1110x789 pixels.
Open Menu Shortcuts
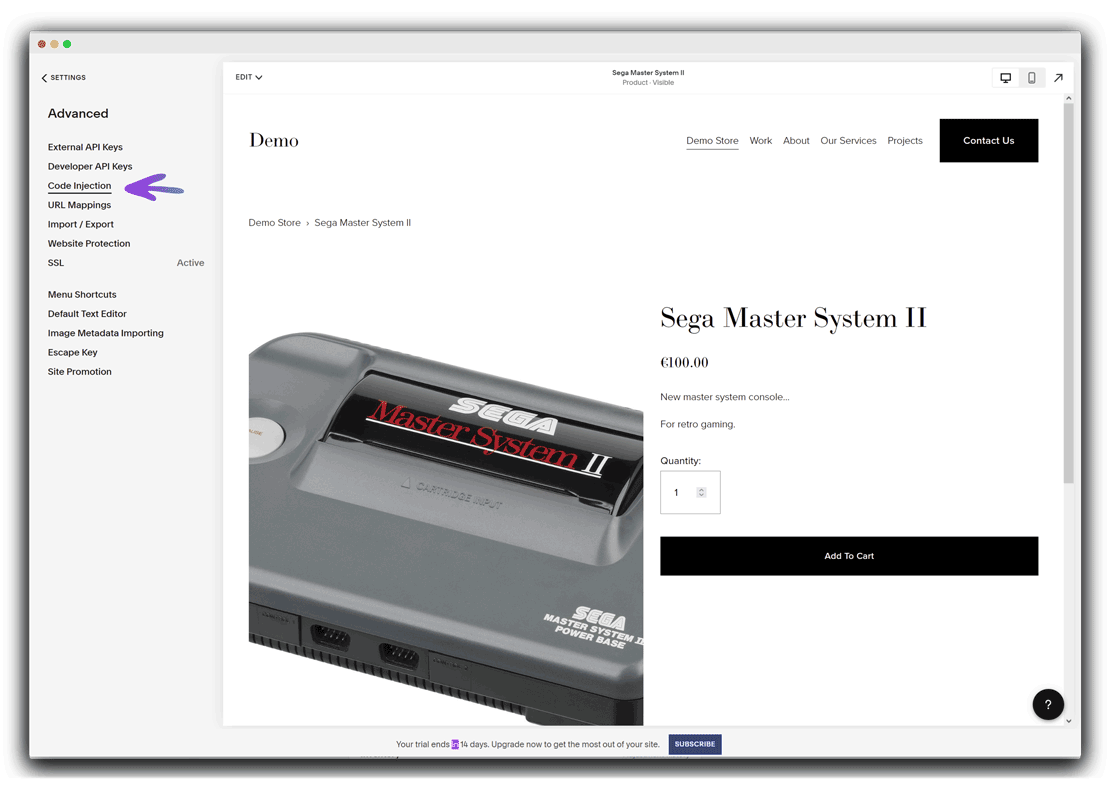[x=82, y=294]
